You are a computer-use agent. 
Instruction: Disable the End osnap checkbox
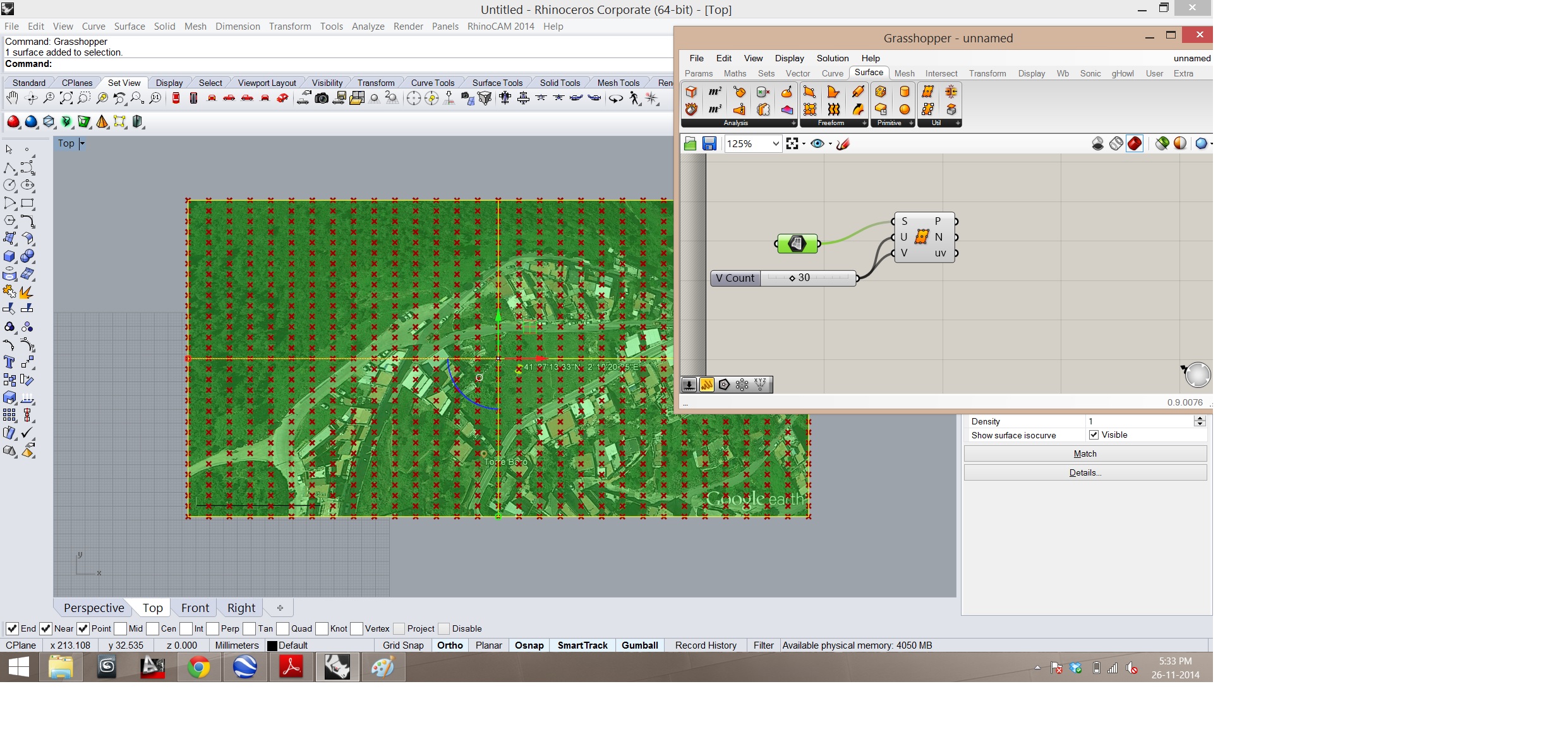tap(12, 628)
